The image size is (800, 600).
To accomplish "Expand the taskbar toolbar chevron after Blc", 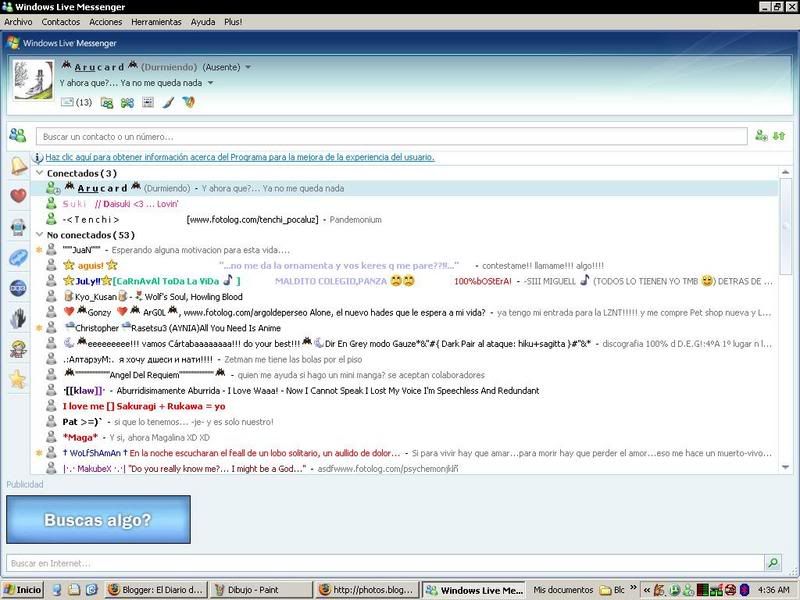I will click(633, 588).
